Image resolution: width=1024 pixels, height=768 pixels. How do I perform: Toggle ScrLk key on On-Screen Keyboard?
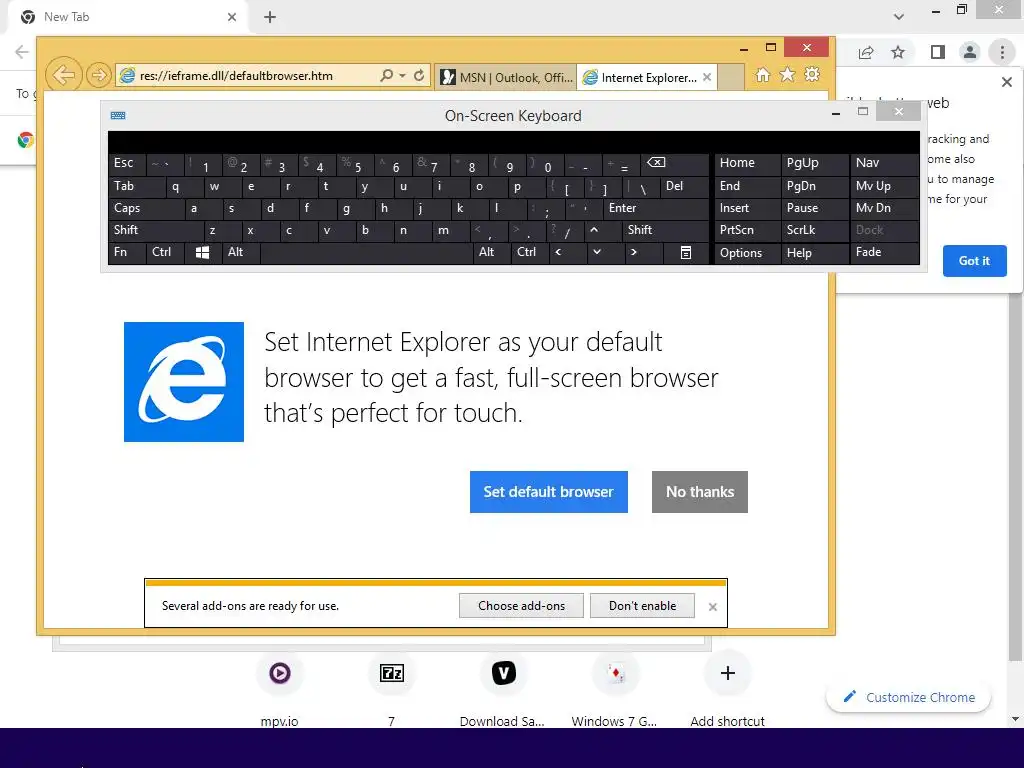(814, 230)
